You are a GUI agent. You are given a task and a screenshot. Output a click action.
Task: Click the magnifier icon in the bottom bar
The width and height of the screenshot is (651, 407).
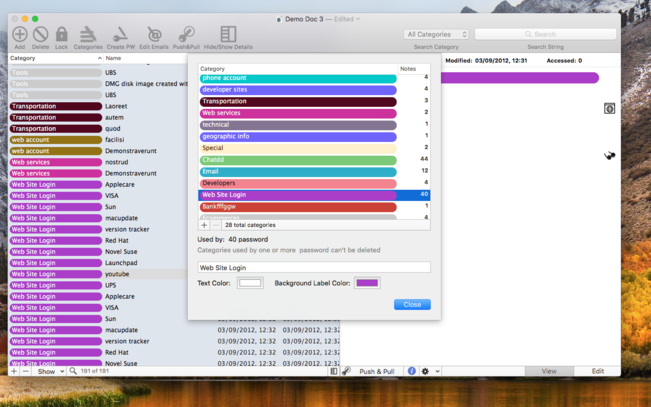pos(73,371)
